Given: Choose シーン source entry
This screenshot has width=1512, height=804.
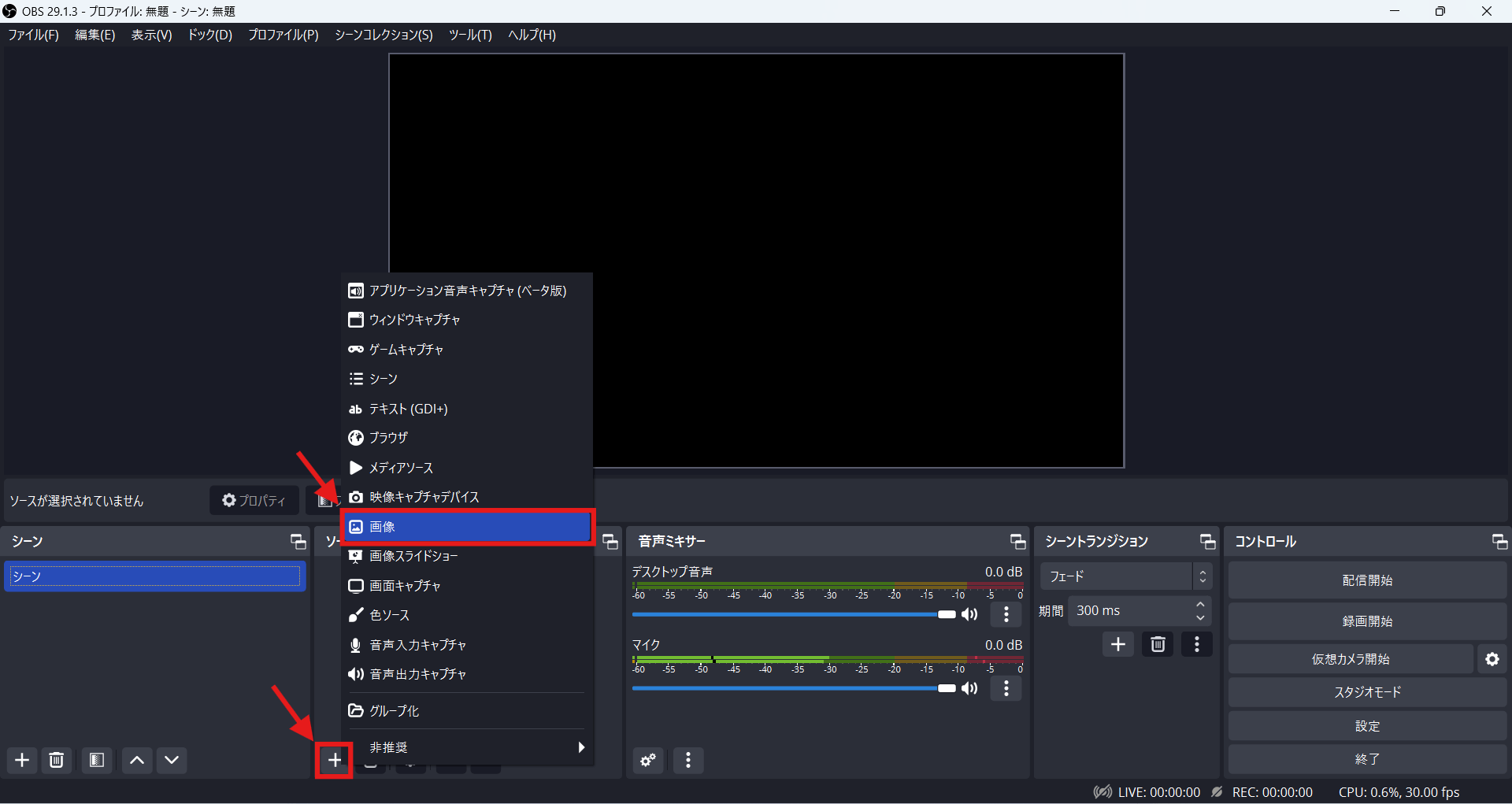Looking at the screenshot, I should pos(467,379).
